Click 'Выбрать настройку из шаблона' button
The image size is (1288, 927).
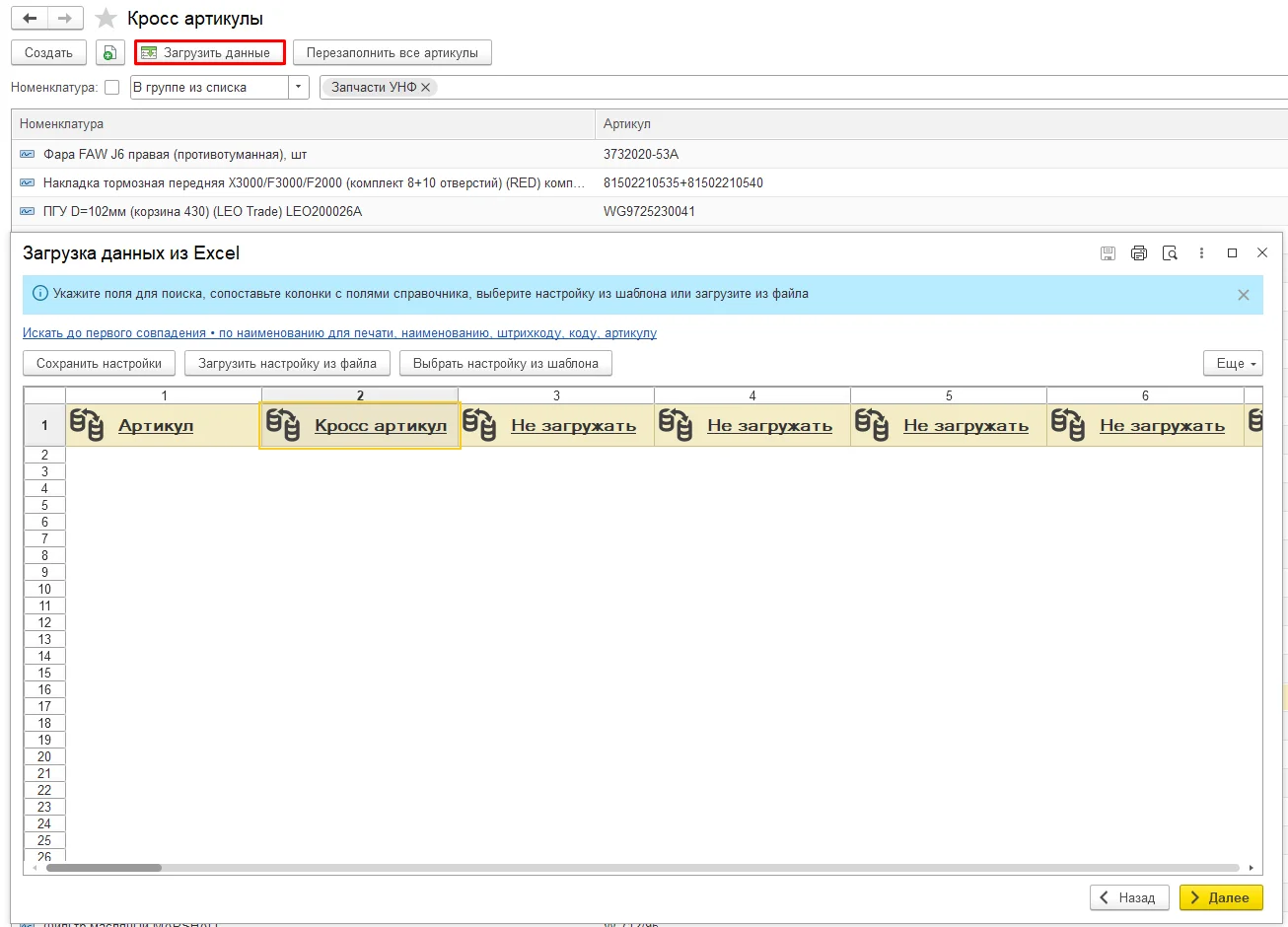[506, 363]
